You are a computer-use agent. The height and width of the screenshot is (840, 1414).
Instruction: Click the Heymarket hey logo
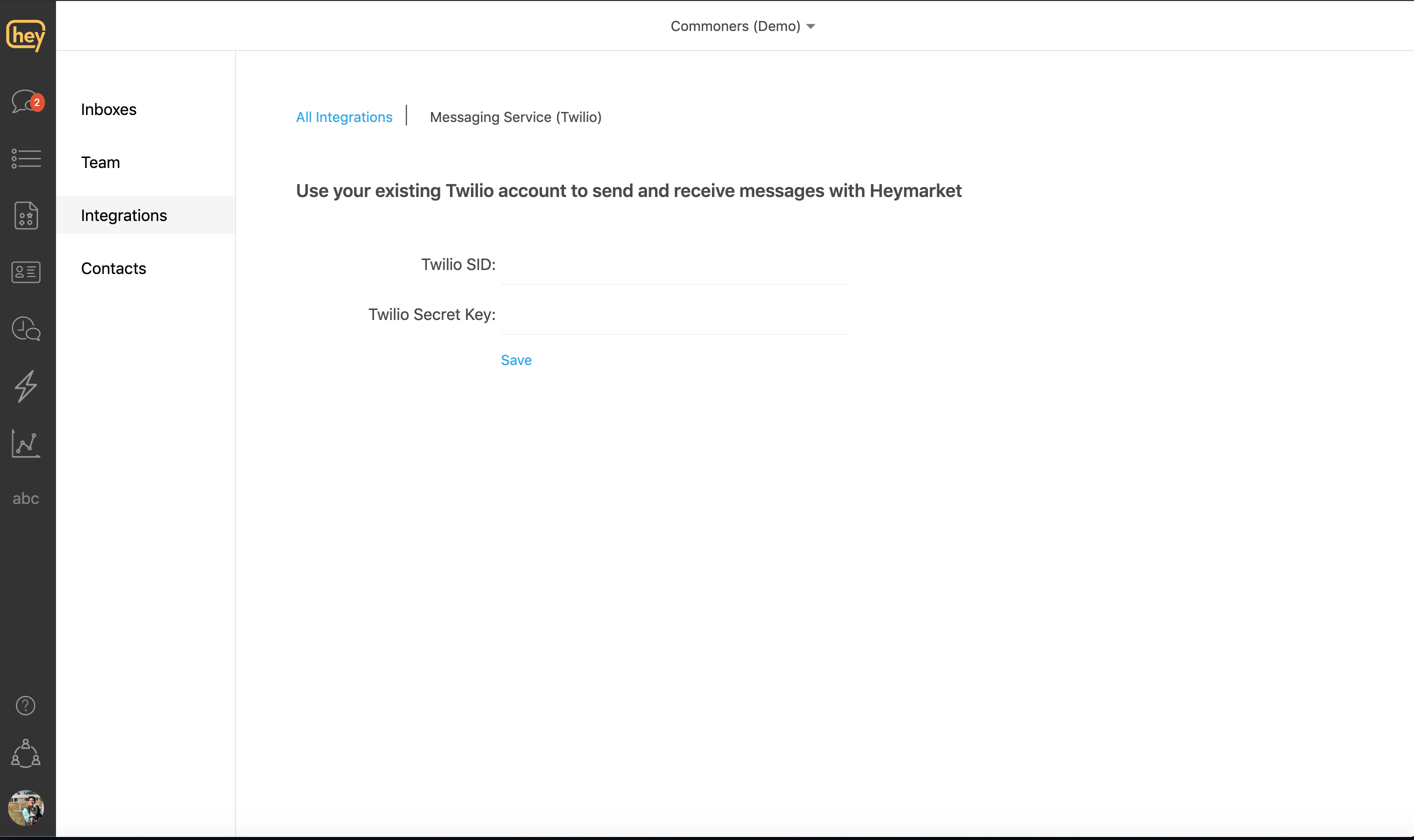click(26, 35)
